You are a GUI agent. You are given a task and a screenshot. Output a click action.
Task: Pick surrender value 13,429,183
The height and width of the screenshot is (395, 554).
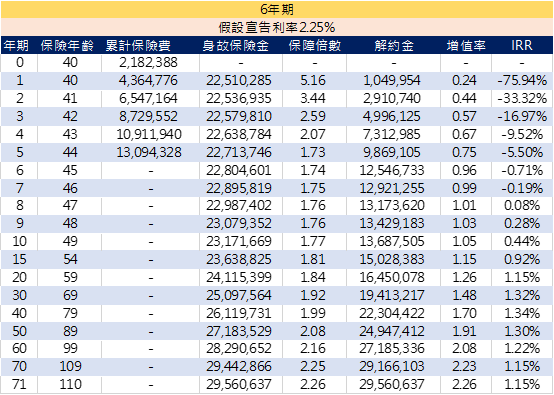392,224
